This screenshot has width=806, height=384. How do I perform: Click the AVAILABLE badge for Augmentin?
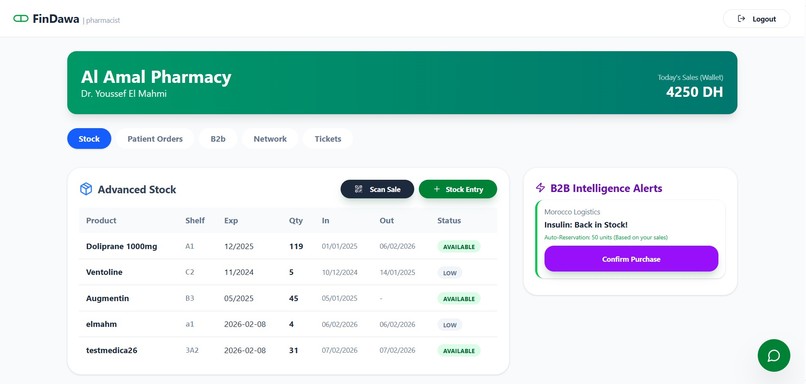coord(459,299)
